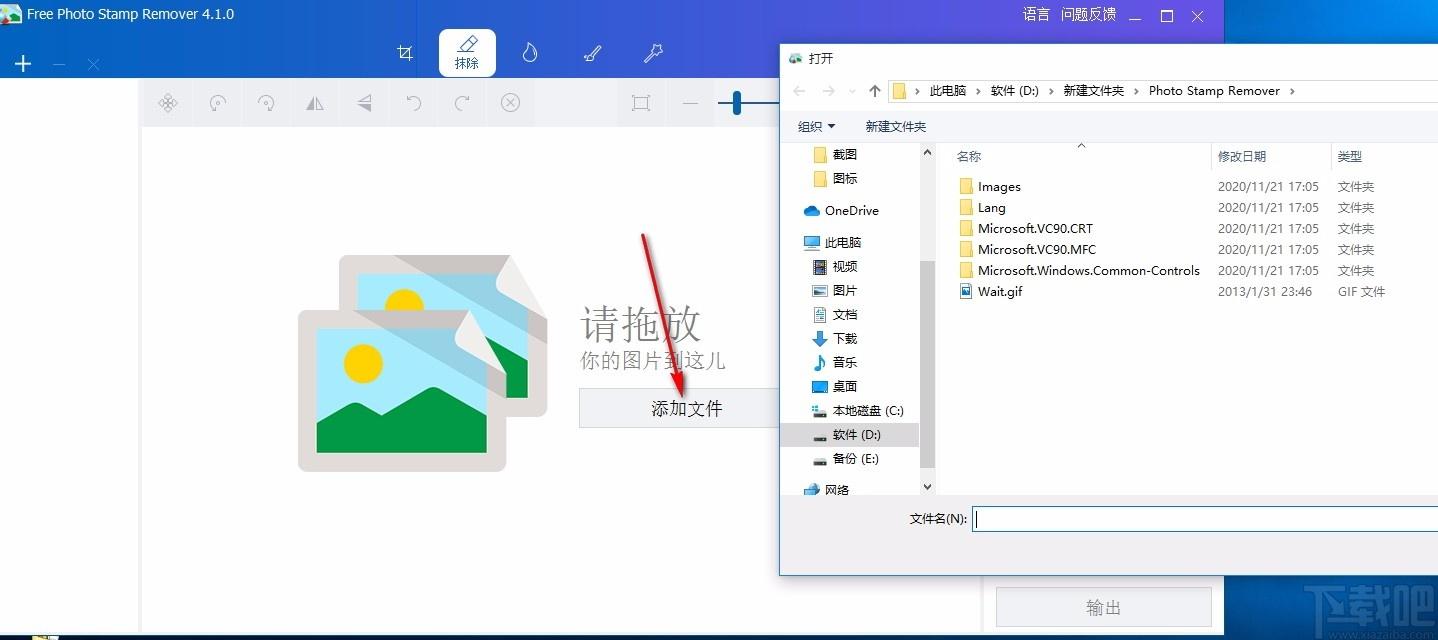Screen dimensions: 1438x640
Task: Open the 语言 language menu
Action: pyautogui.click(x=1036, y=15)
